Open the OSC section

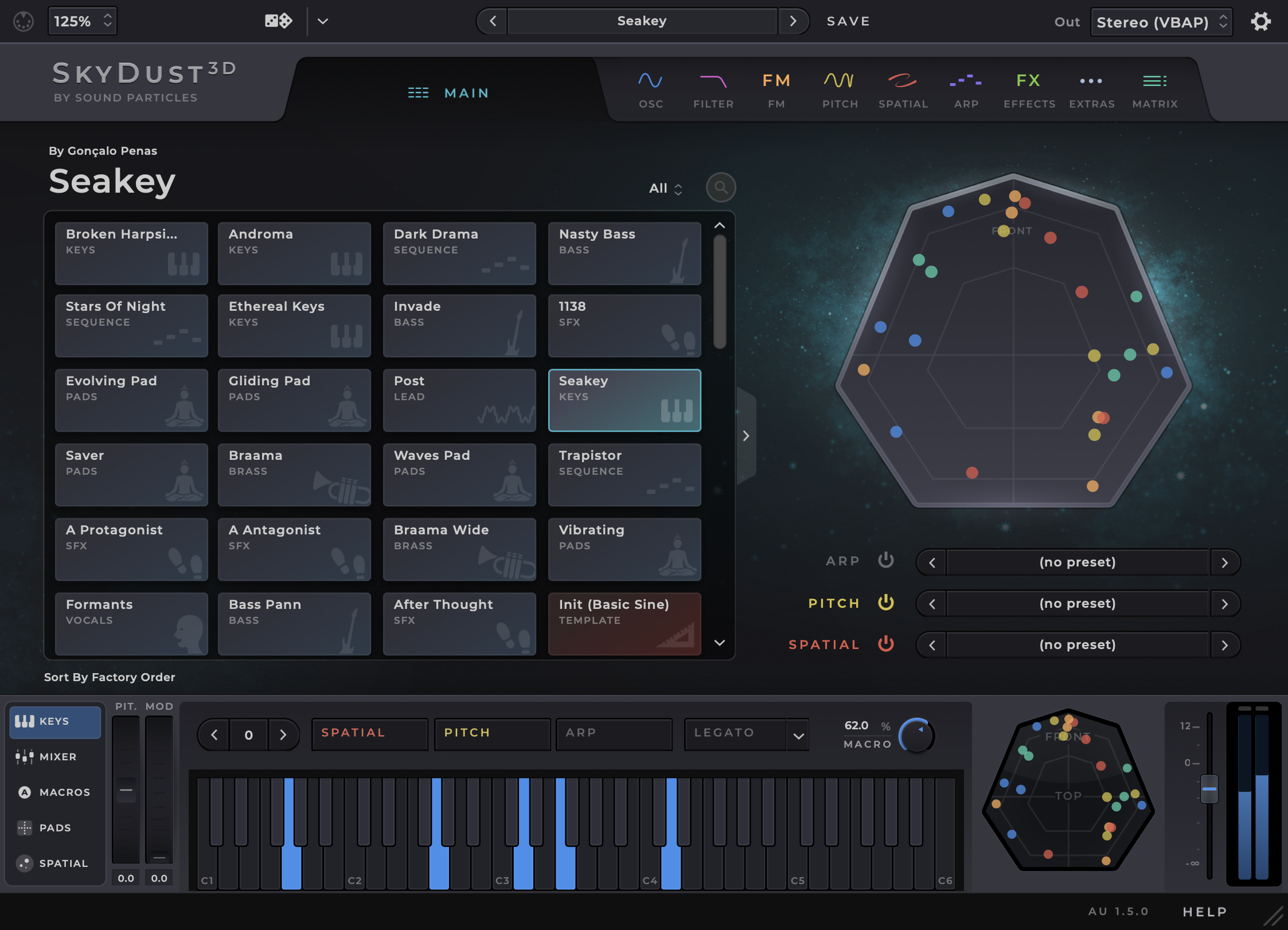(x=650, y=89)
